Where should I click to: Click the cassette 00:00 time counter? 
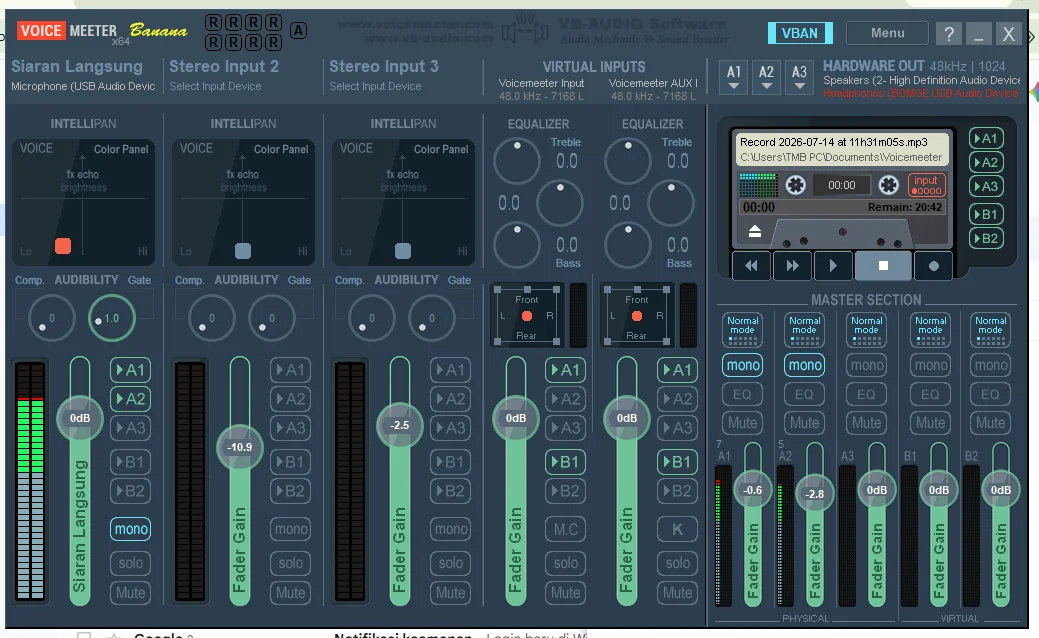pyautogui.click(x=842, y=186)
